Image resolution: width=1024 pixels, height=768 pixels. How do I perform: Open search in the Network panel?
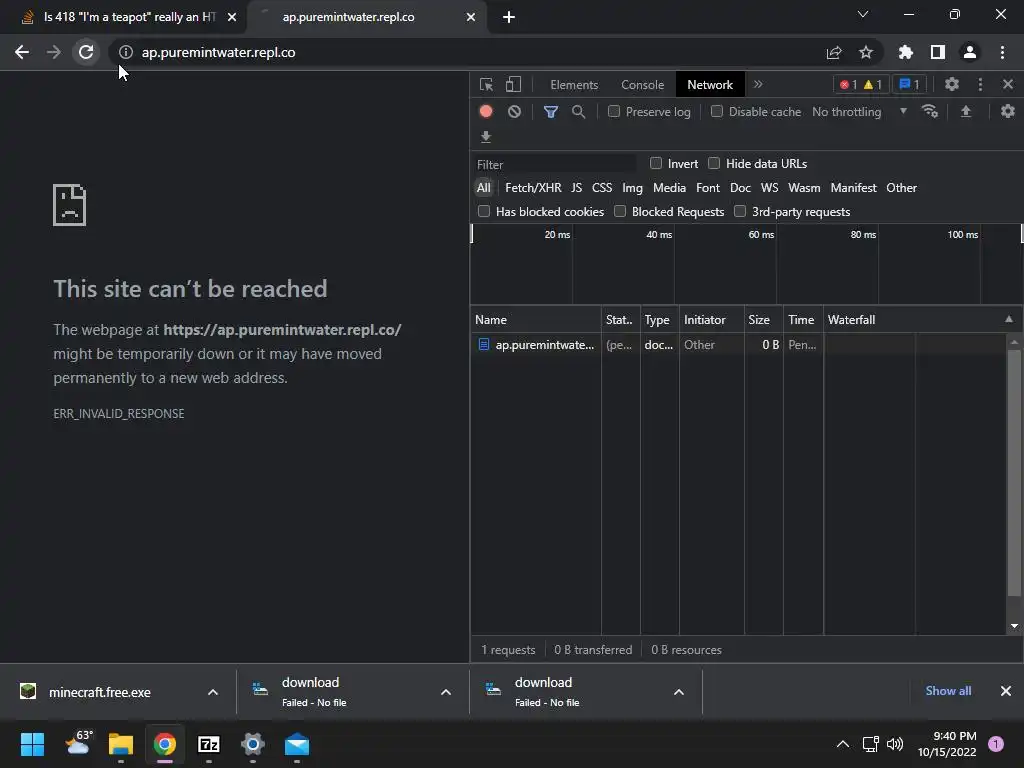click(579, 112)
